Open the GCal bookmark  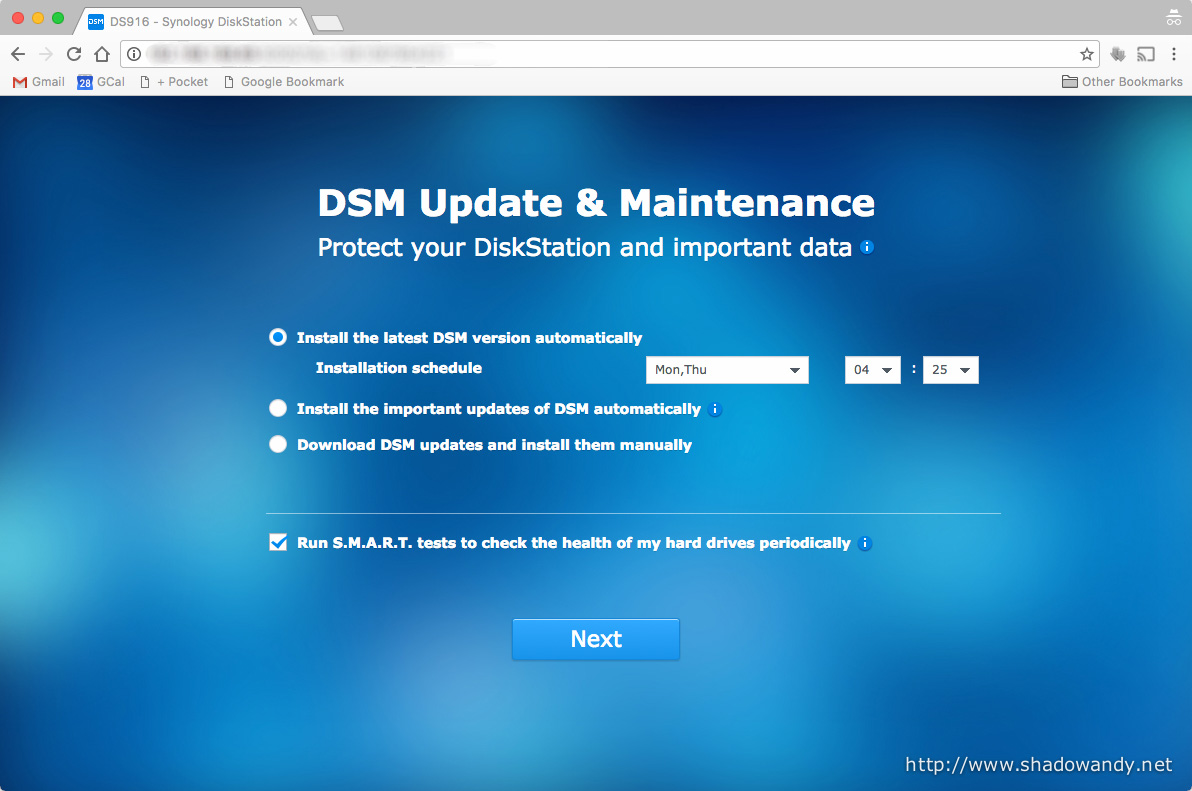[101, 82]
